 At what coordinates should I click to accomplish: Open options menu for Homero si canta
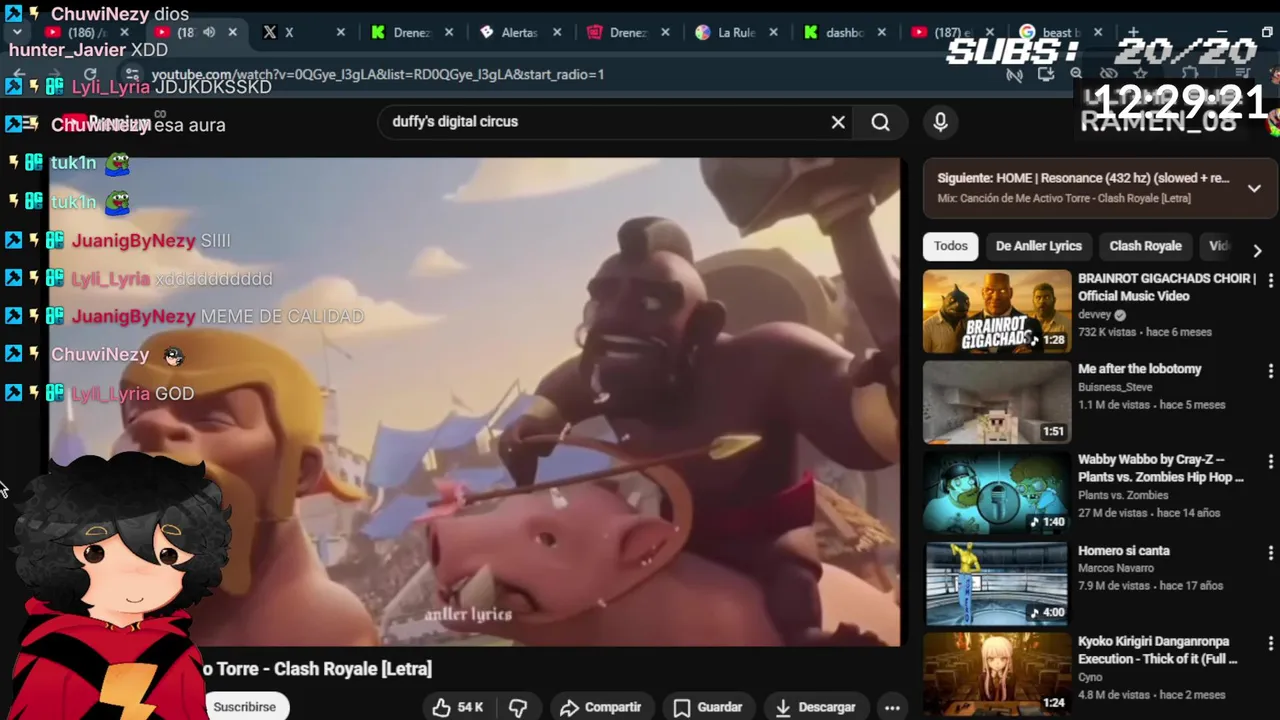(1270, 553)
